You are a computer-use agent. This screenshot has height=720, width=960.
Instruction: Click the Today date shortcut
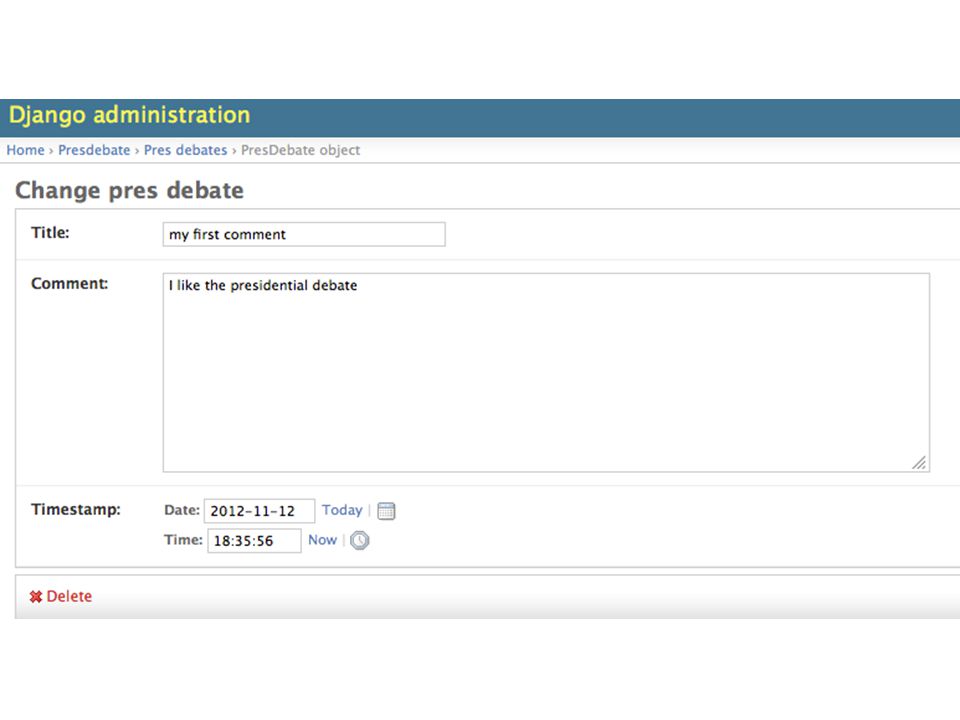[342, 510]
